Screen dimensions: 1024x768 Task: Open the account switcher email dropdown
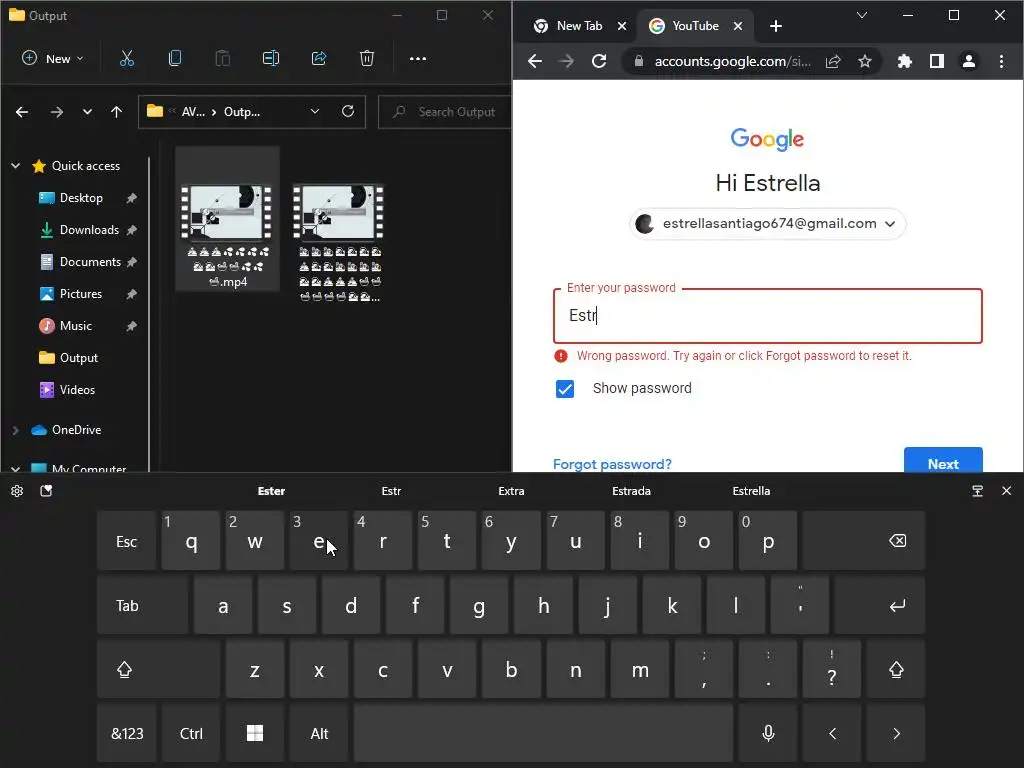[x=767, y=224]
